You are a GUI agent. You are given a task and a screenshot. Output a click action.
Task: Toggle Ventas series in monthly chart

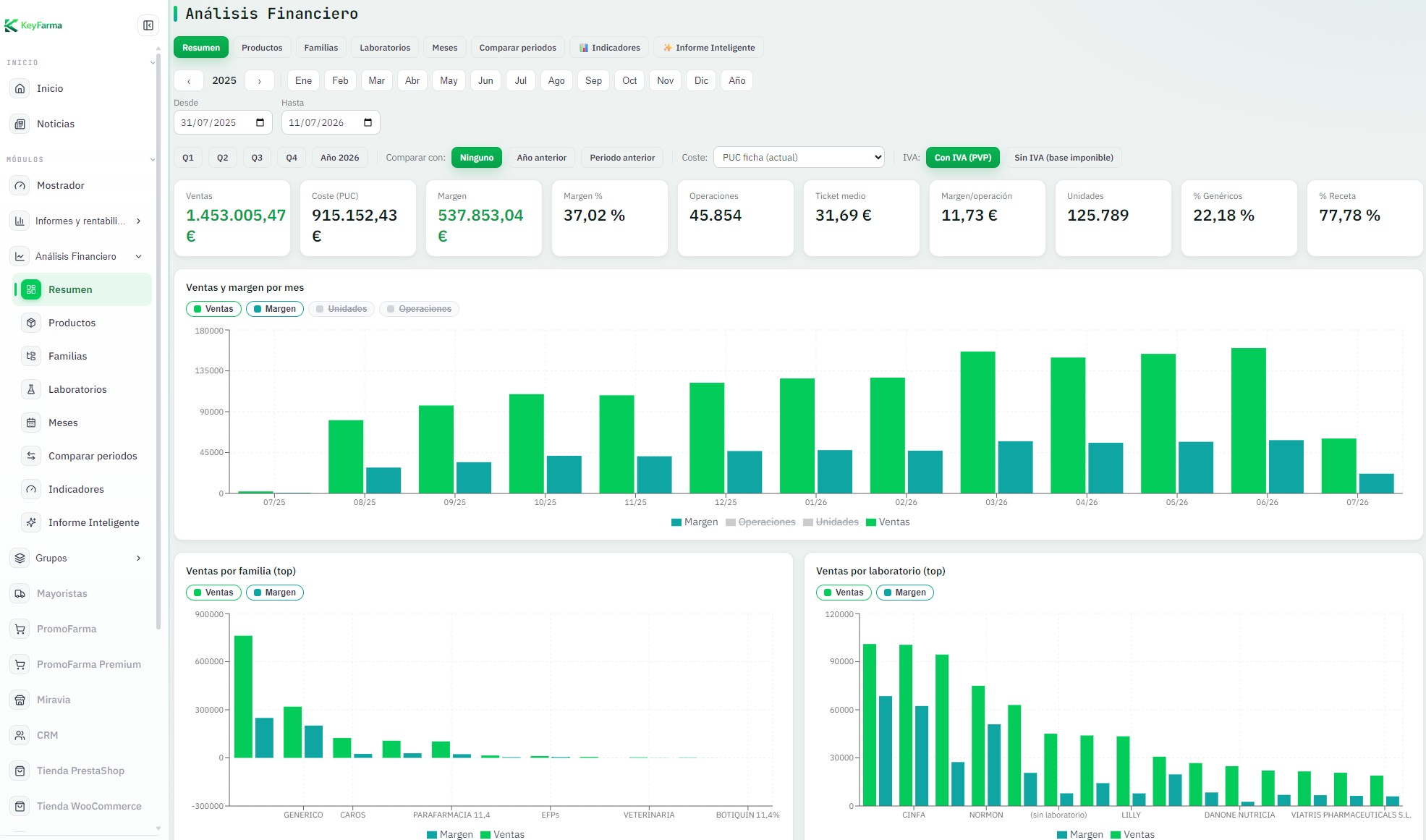[213, 309]
